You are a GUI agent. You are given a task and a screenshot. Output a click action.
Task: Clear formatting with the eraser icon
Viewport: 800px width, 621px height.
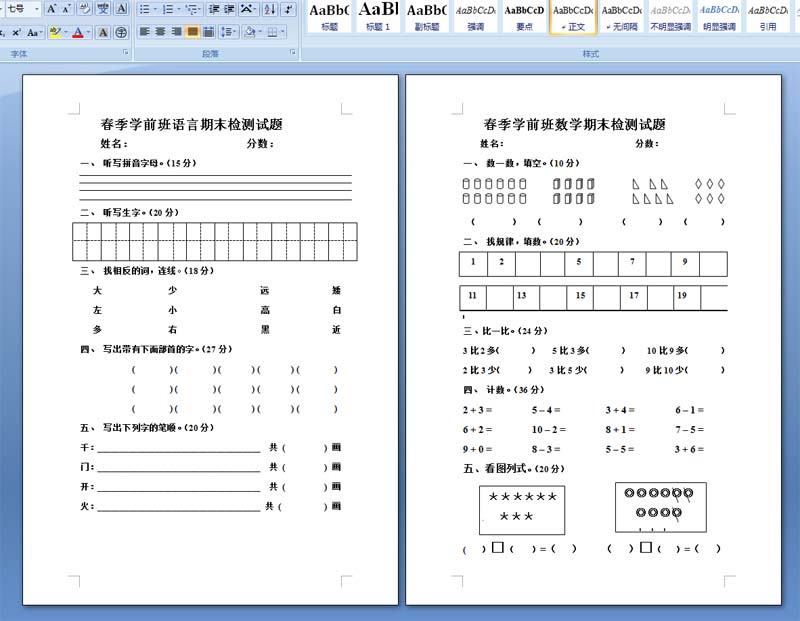coord(85,9)
